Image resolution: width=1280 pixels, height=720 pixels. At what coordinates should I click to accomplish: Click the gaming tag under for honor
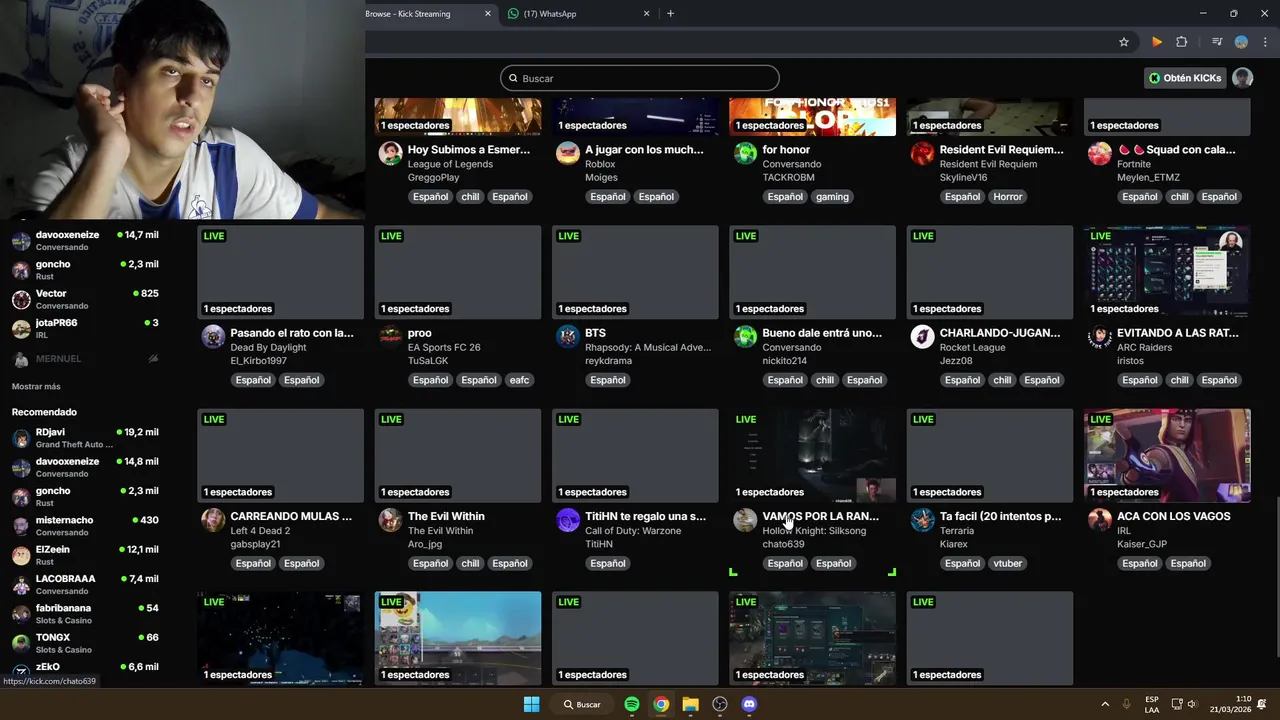(832, 197)
